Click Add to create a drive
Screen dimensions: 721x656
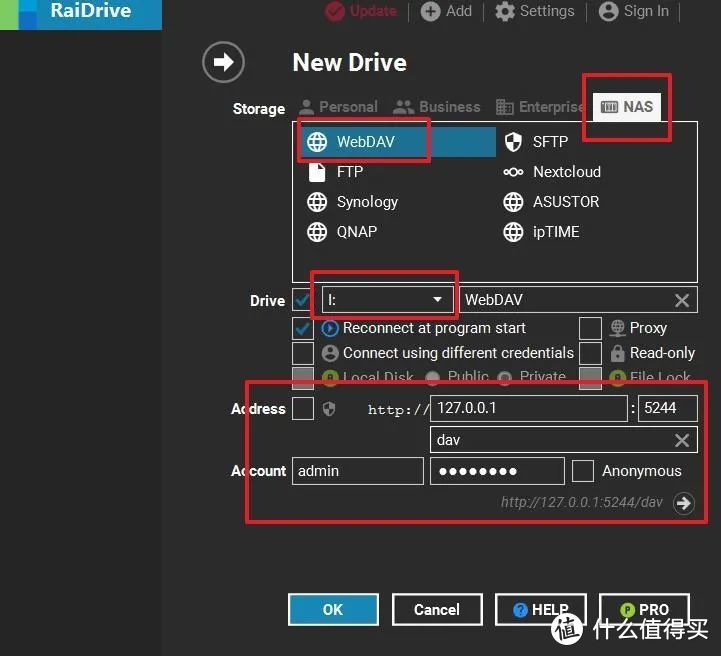446,11
